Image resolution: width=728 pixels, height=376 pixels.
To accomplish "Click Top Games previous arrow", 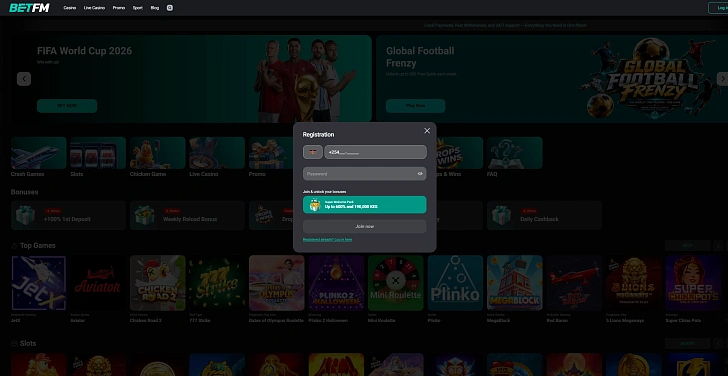I will click(x=718, y=246).
